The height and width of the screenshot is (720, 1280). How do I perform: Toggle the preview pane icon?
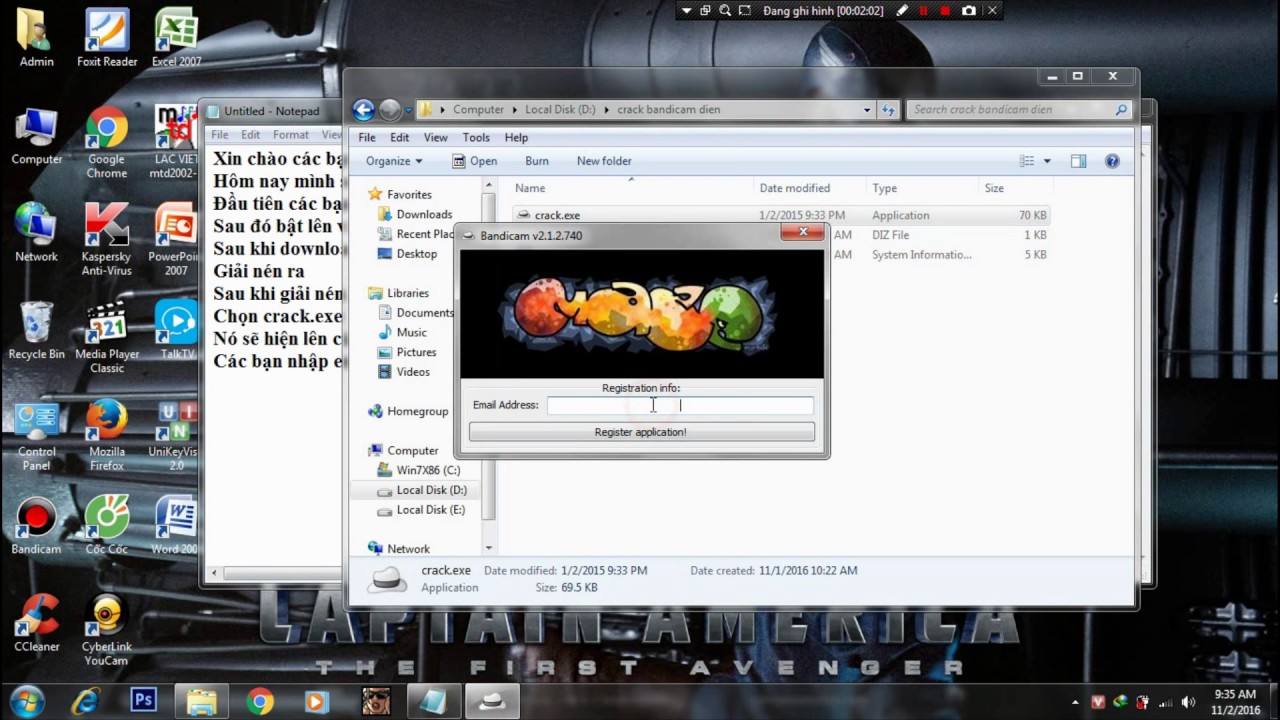tap(1078, 161)
